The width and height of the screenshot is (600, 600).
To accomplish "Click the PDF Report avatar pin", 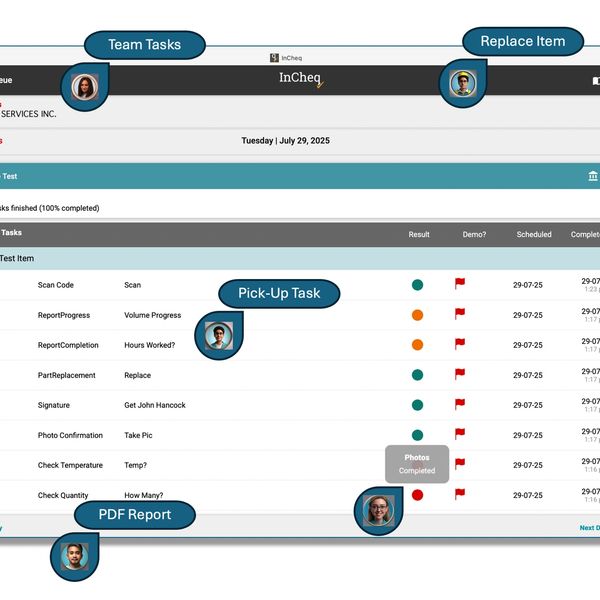I will [x=75, y=555].
